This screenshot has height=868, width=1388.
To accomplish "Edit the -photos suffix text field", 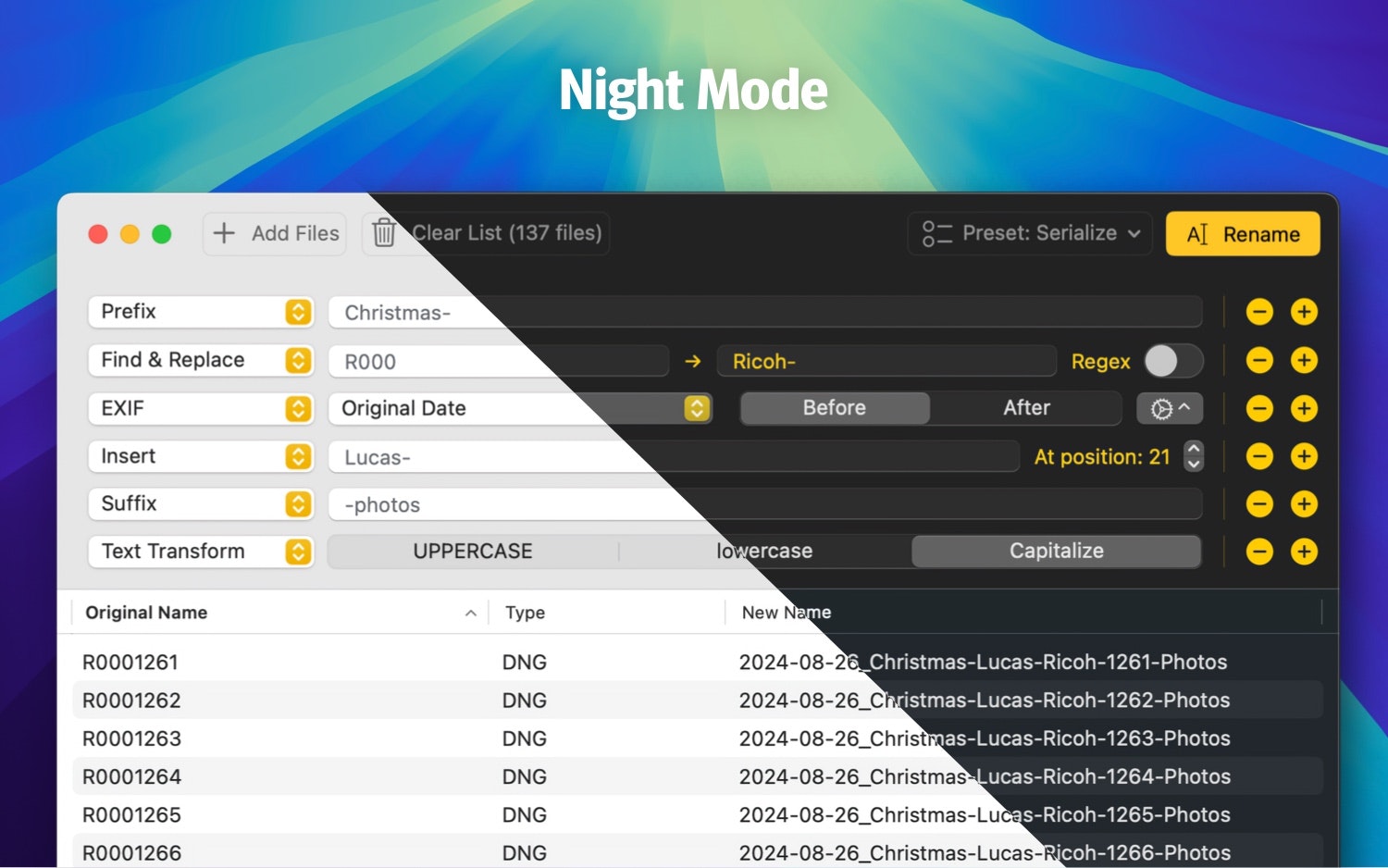I will click(x=765, y=504).
